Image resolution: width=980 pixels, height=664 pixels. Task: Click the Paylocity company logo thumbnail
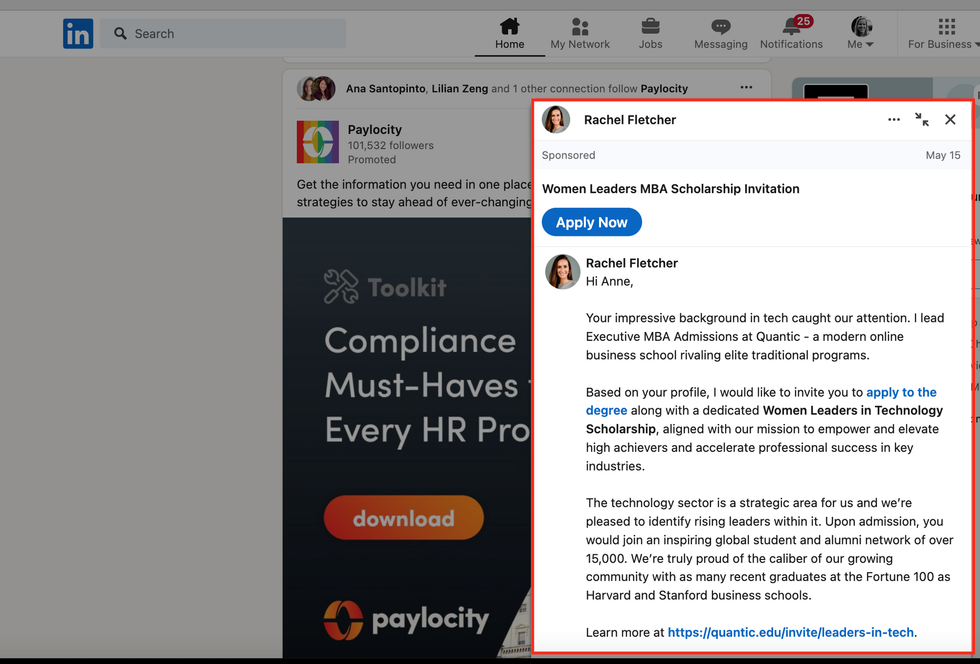coord(318,142)
